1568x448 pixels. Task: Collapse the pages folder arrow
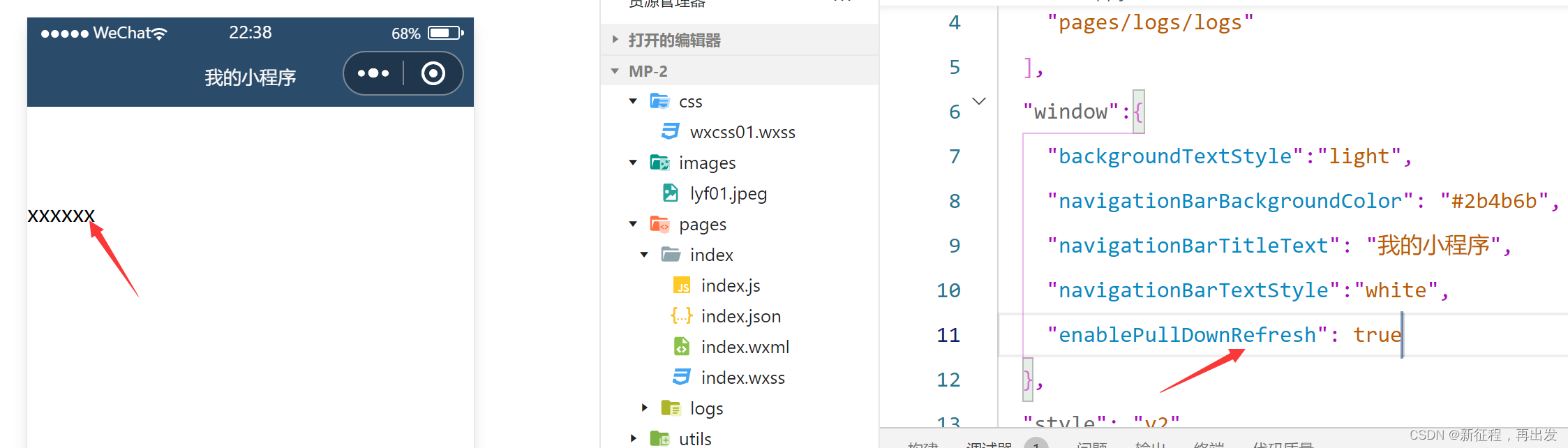[633, 224]
